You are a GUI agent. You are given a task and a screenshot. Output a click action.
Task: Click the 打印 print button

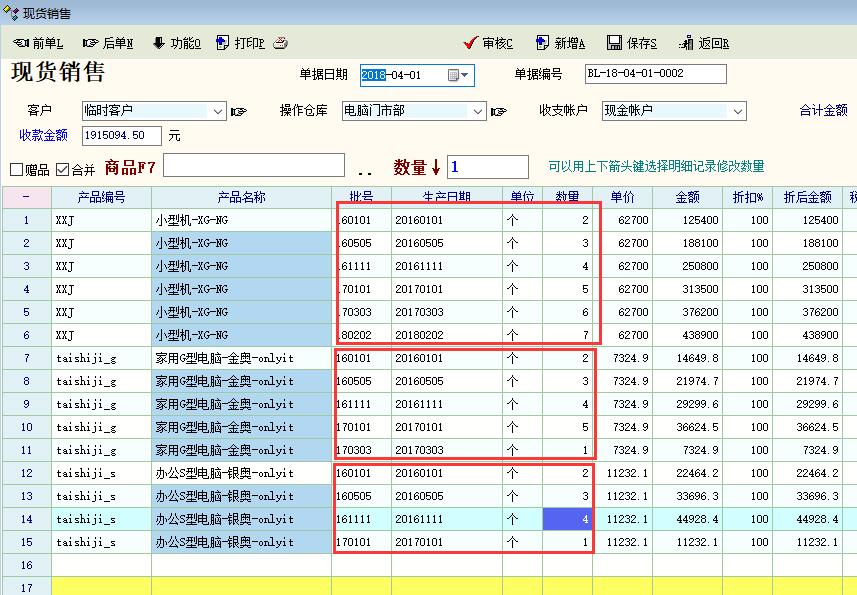click(241, 43)
